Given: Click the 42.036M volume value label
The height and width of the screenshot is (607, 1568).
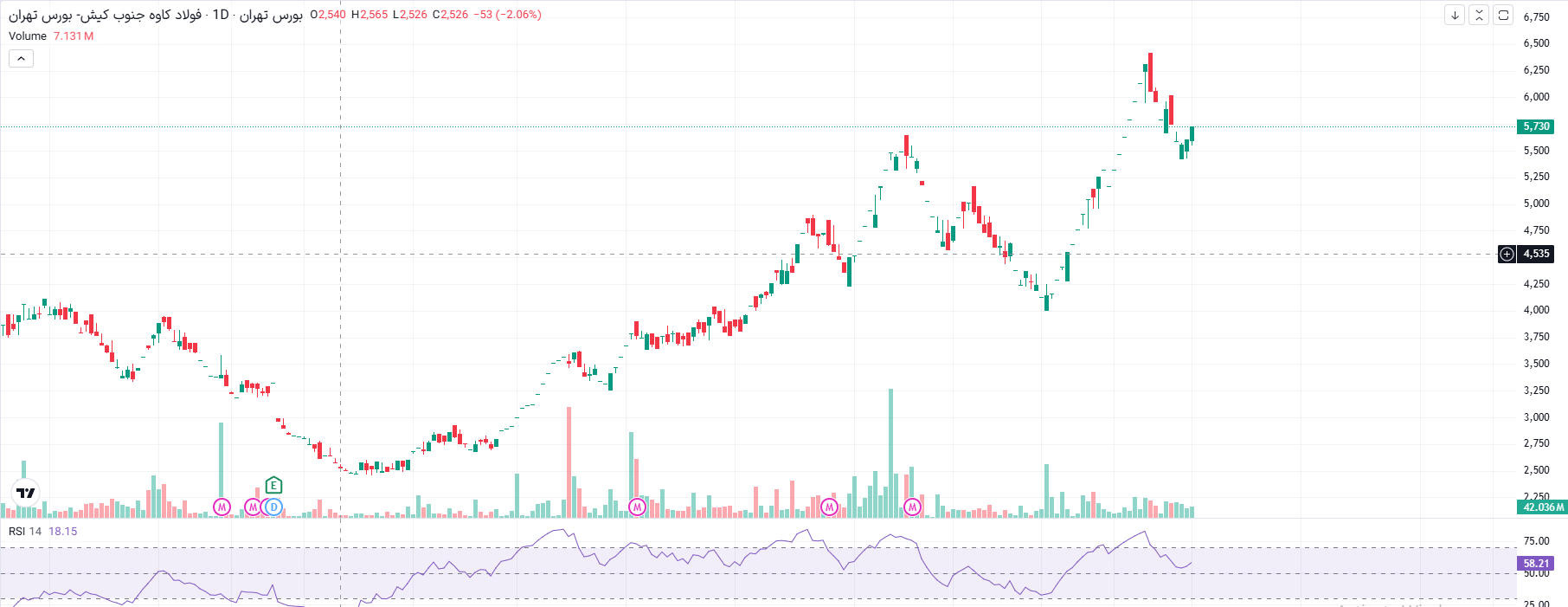Looking at the screenshot, I should (x=1543, y=507).
